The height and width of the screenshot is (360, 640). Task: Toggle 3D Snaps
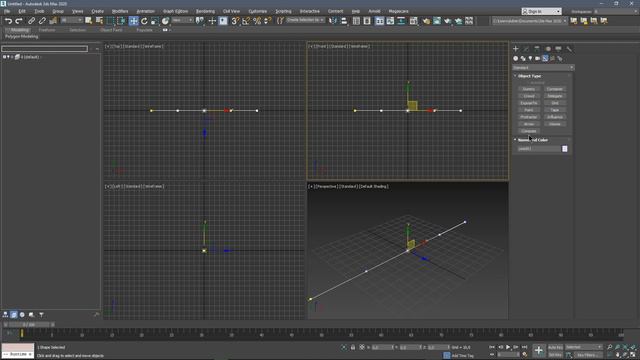(235, 20)
